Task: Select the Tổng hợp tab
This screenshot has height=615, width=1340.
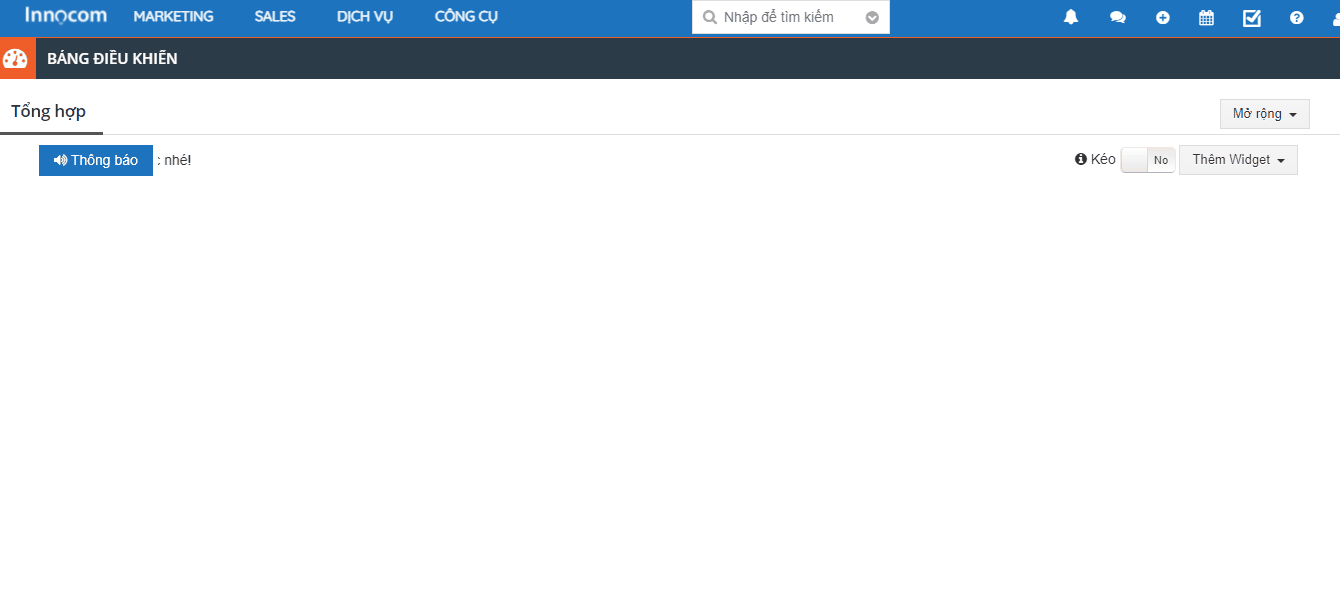Action: [49, 111]
